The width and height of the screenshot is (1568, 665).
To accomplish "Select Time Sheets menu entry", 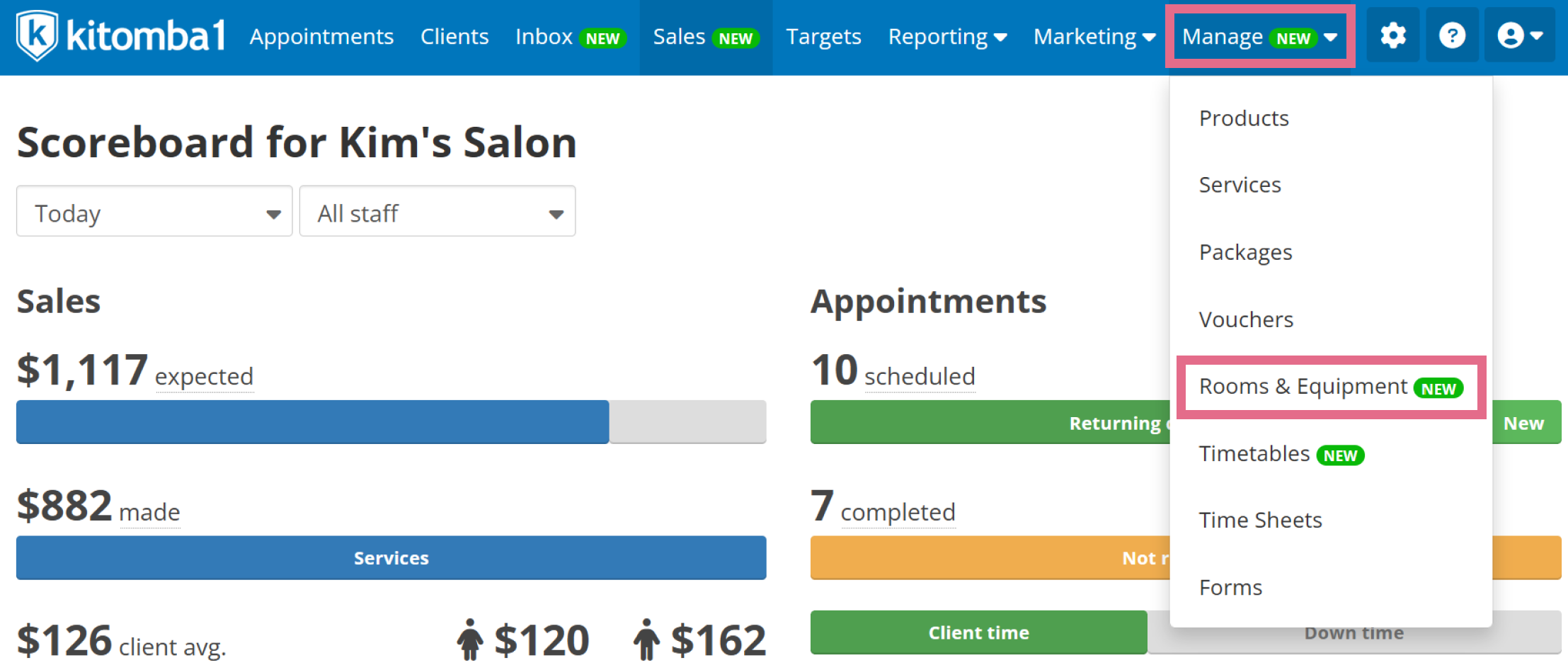I will point(1260,521).
